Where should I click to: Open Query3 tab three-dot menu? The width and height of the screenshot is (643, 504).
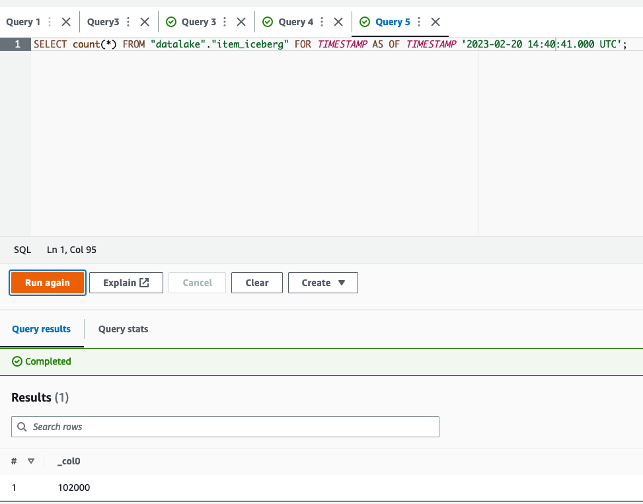pyautogui.click(x=128, y=22)
